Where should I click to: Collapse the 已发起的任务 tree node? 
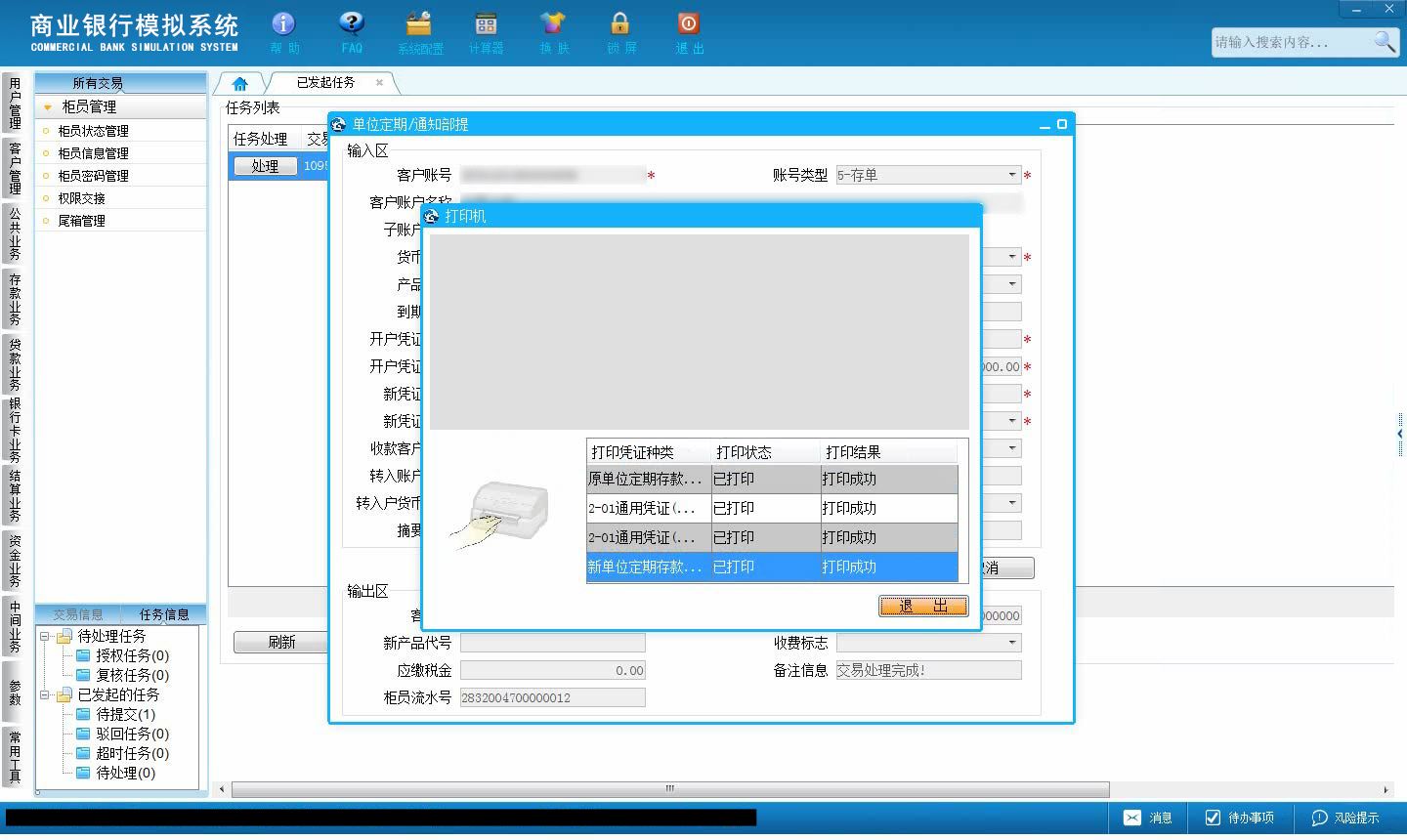[x=45, y=694]
